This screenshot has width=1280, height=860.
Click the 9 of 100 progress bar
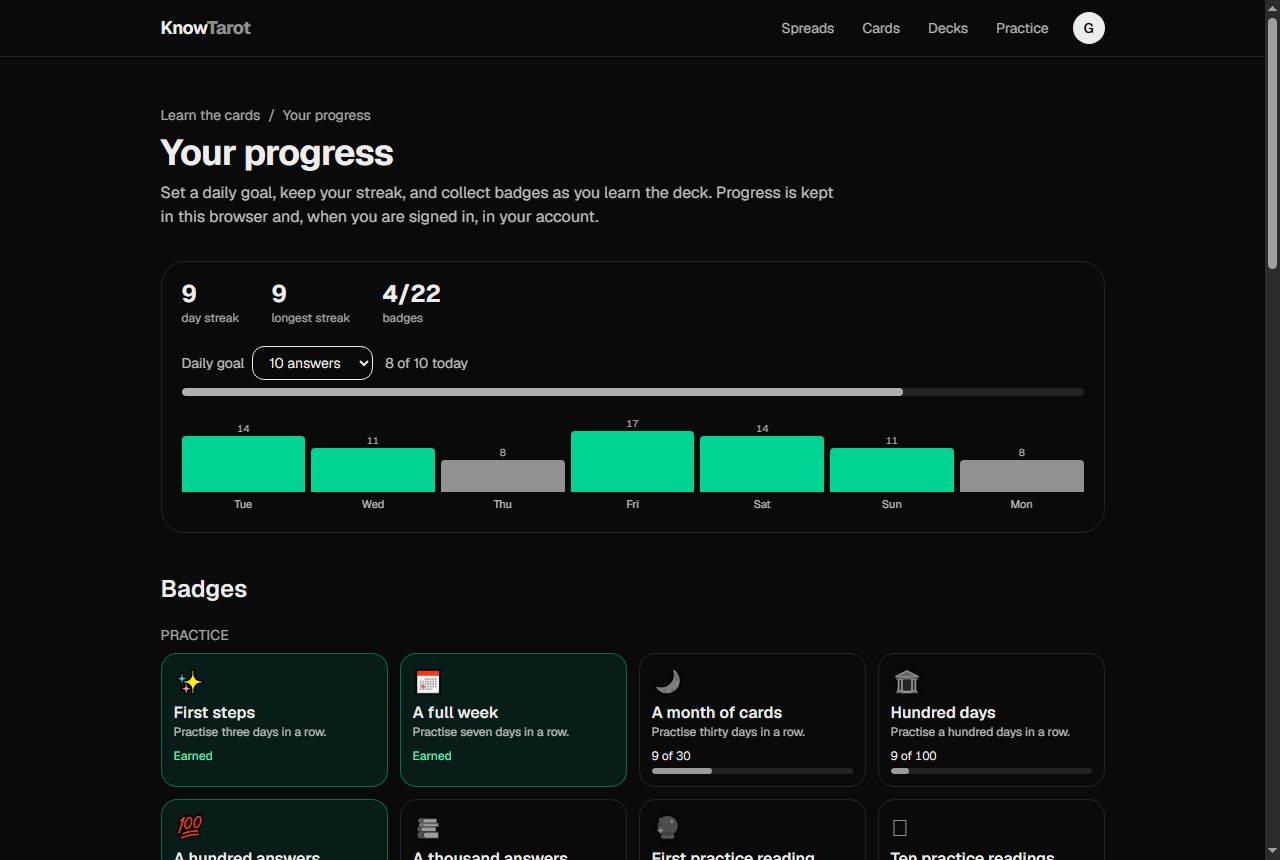pos(991,771)
